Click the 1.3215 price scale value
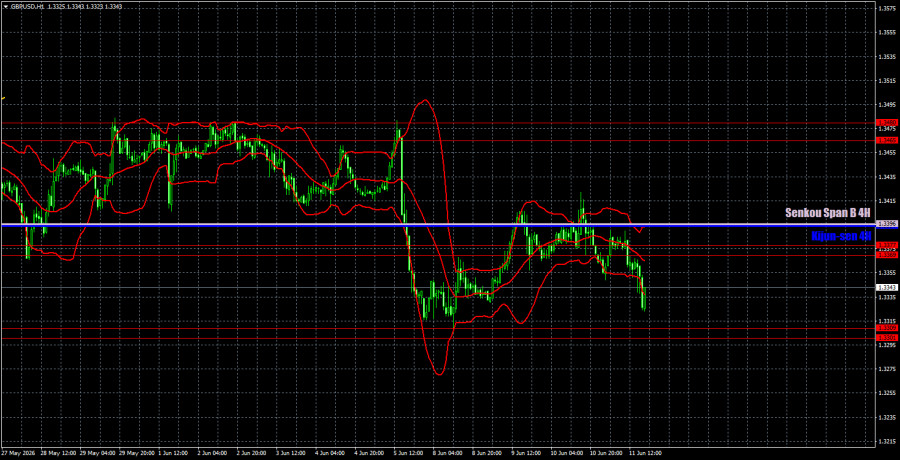Image resolution: width=900 pixels, height=460 pixels. pos(885,442)
